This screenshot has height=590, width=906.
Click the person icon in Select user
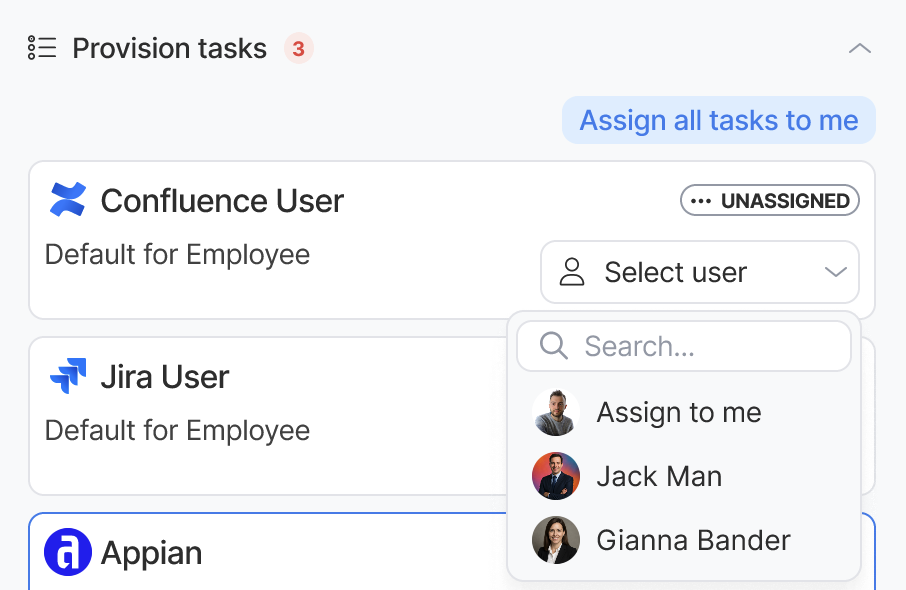pos(572,272)
